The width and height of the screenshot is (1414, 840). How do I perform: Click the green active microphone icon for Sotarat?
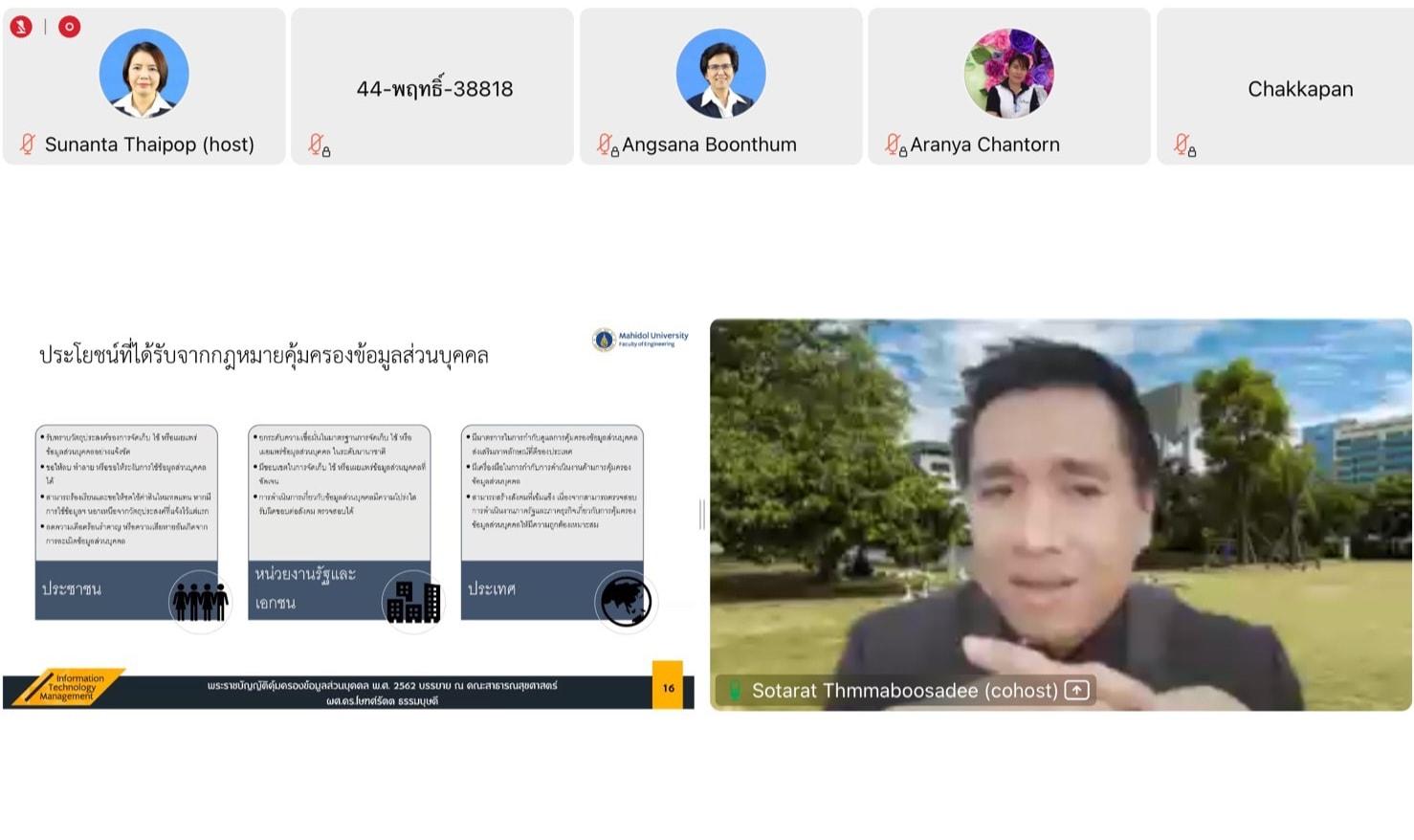point(735,691)
